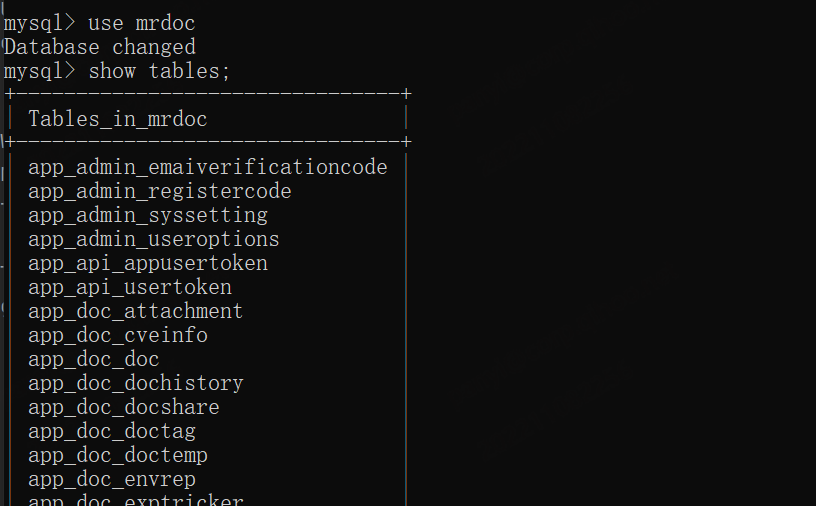This screenshot has width=816, height=506.
Task: Click the 'use mrdoc' command line
Action: pyautogui.click(x=99, y=23)
